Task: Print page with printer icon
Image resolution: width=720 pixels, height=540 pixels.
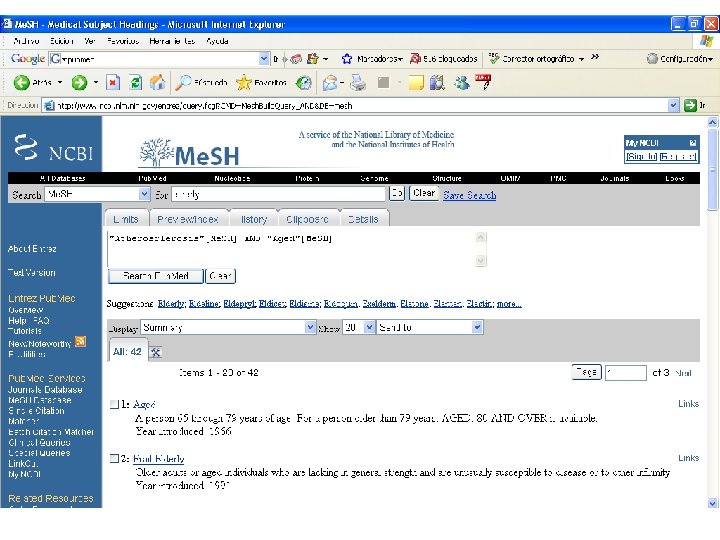Action: 358,83
